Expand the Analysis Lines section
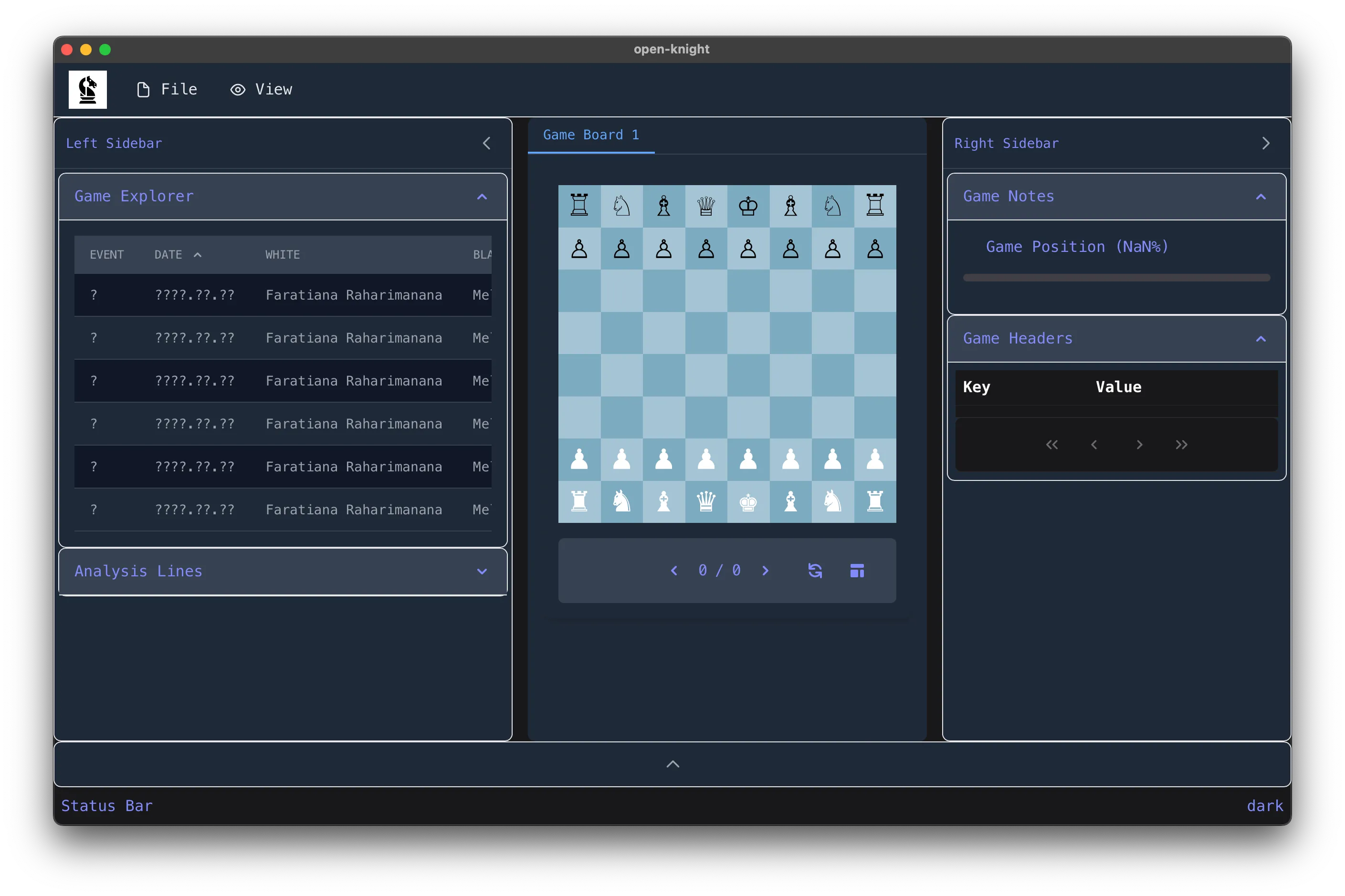The image size is (1345, 896). coord(482,571)
